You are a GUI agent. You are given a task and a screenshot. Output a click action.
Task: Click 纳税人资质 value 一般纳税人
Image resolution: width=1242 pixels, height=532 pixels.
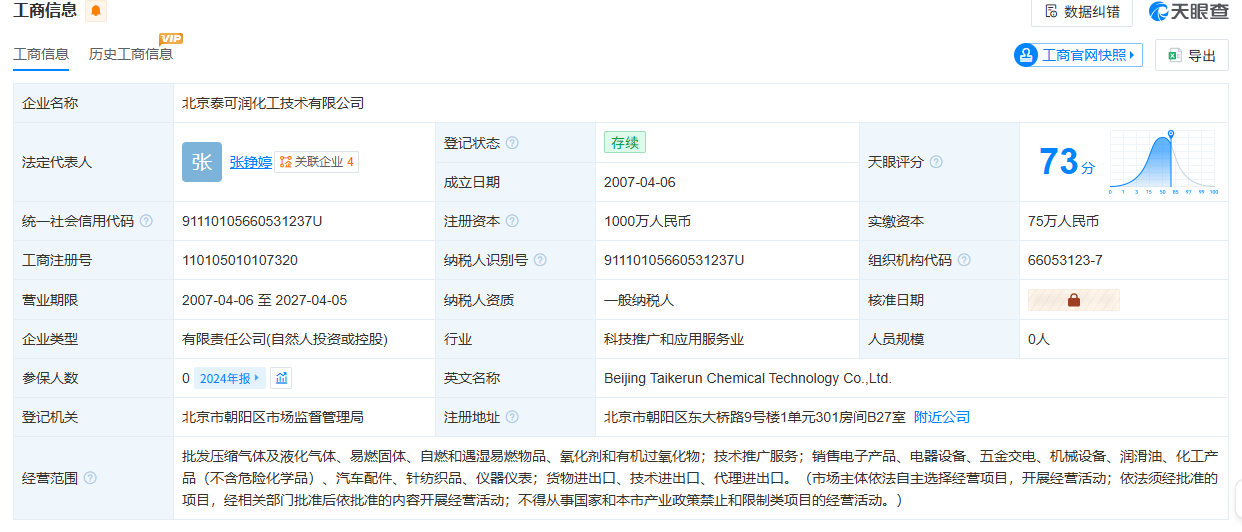tap(639, 300)
